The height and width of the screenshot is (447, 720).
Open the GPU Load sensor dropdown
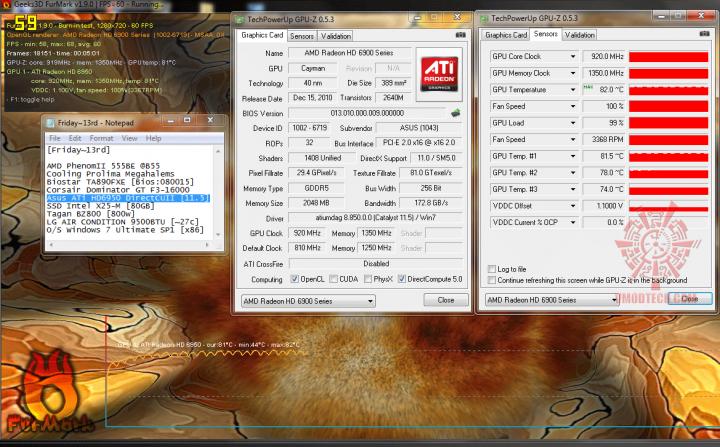(x=573, y=123)
